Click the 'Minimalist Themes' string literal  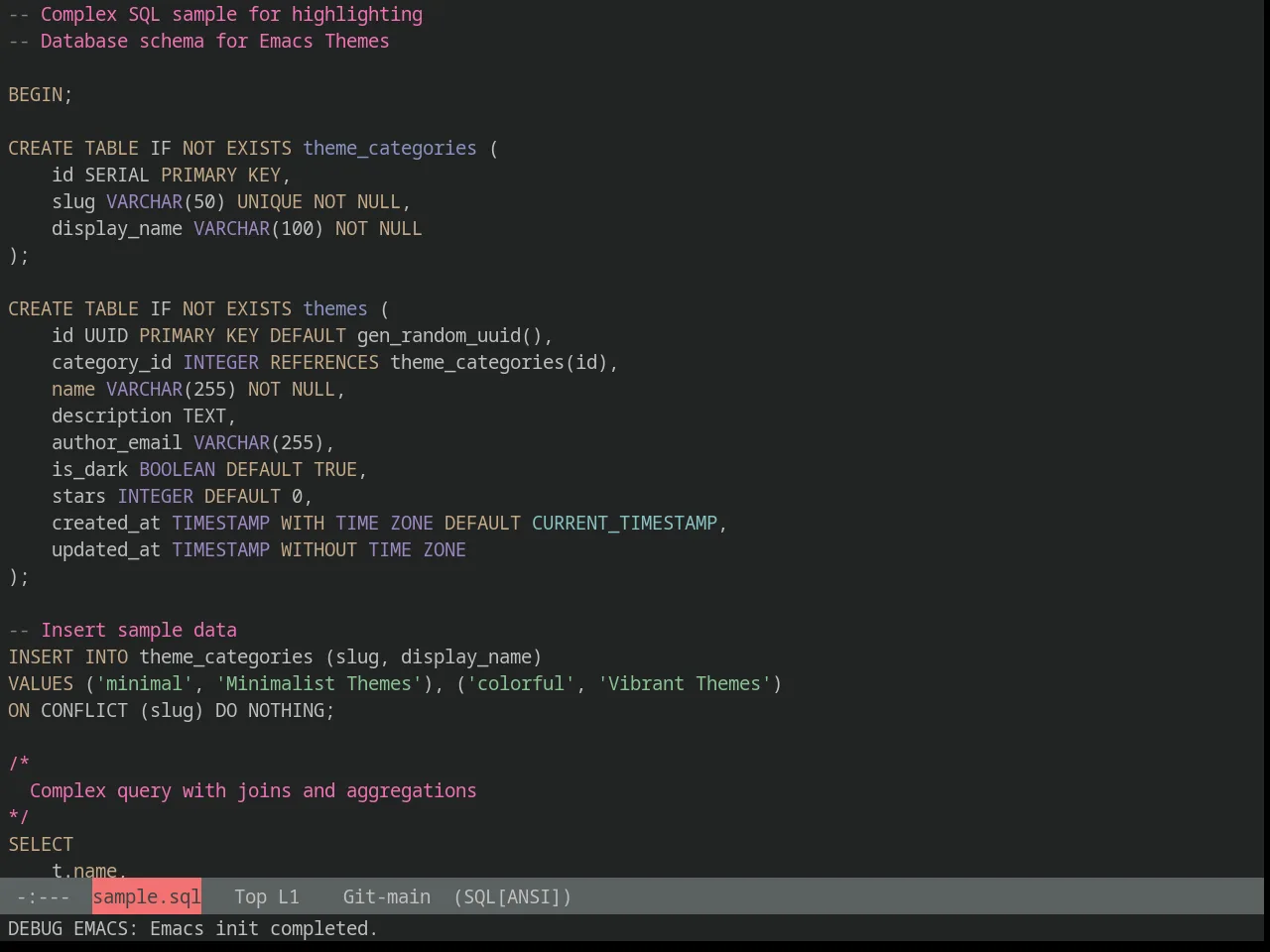[318, 683]
